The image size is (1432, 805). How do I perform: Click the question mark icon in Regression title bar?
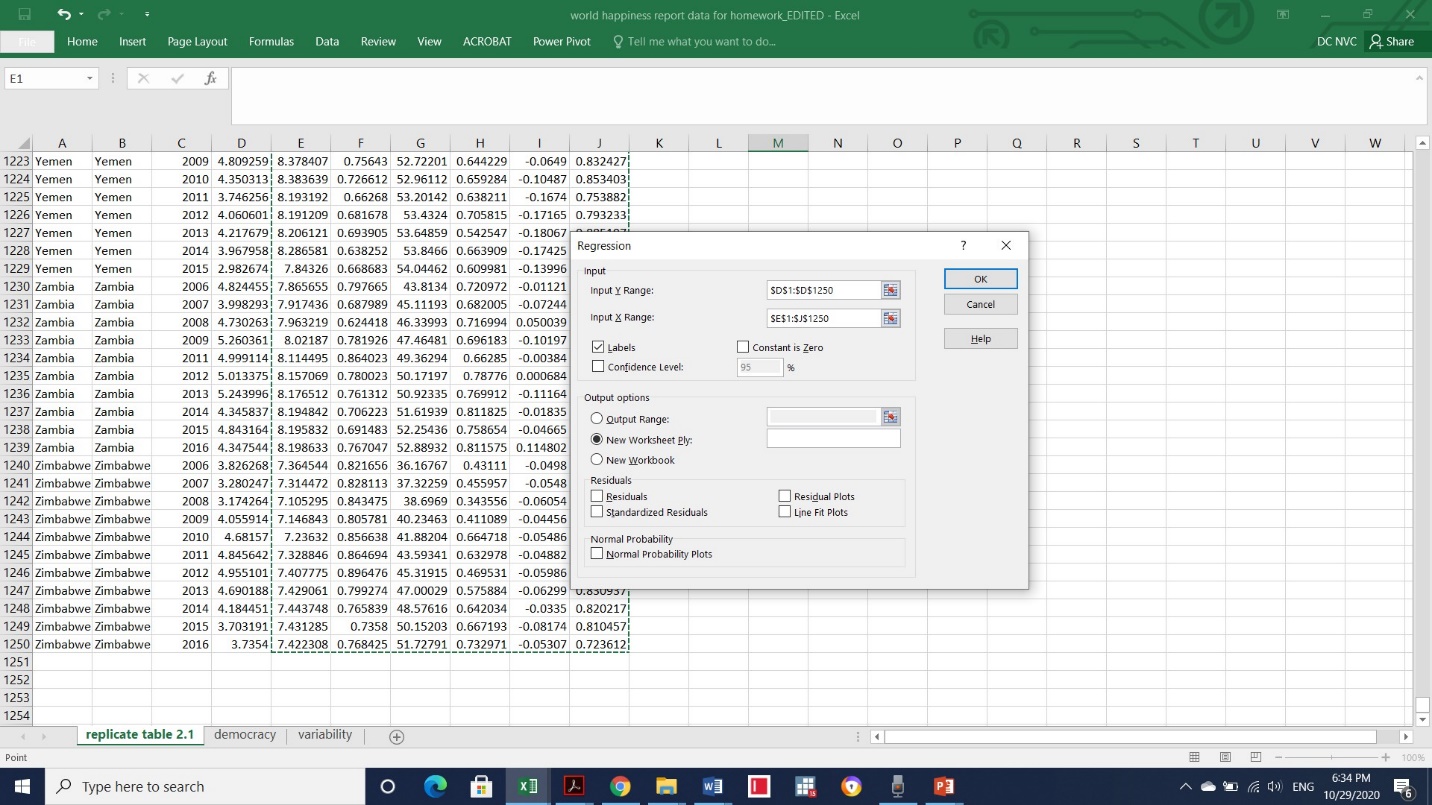pos(964,245)
